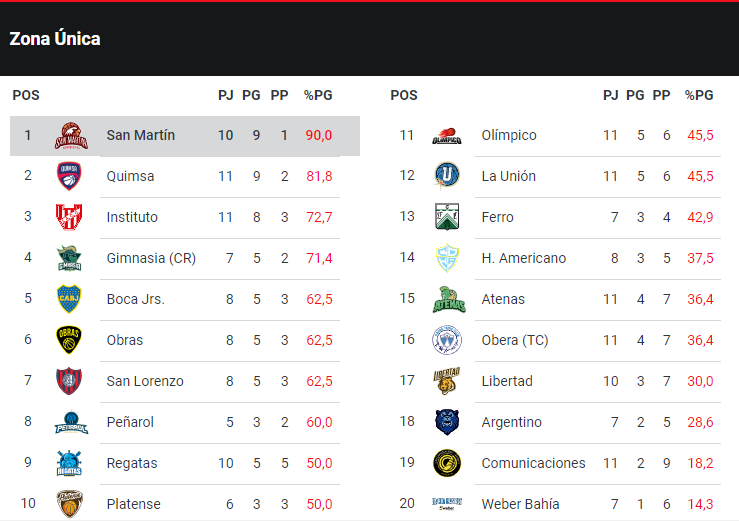The width and height of the screenshot is (739, 521).
Task: Select the Weber Bahía team name
Action: 520,504
